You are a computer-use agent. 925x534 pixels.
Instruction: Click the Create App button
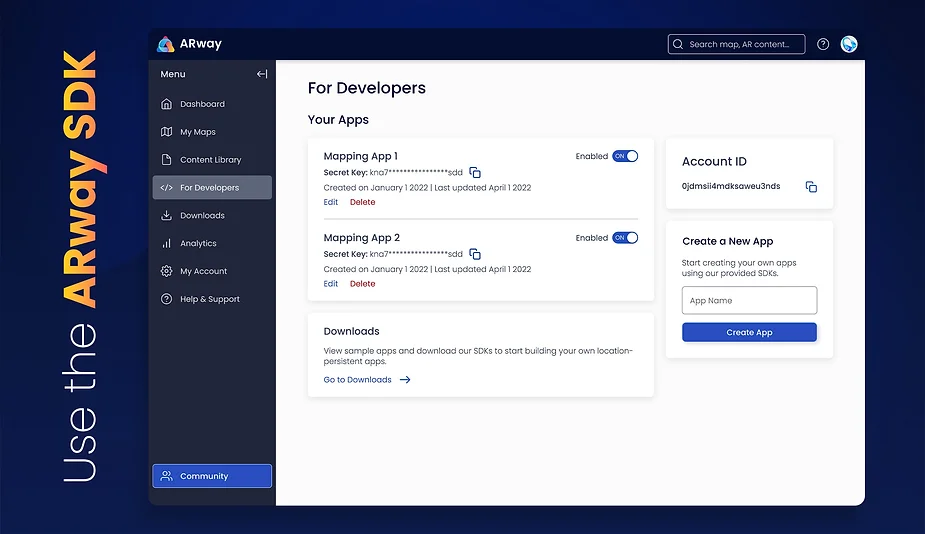749,332
